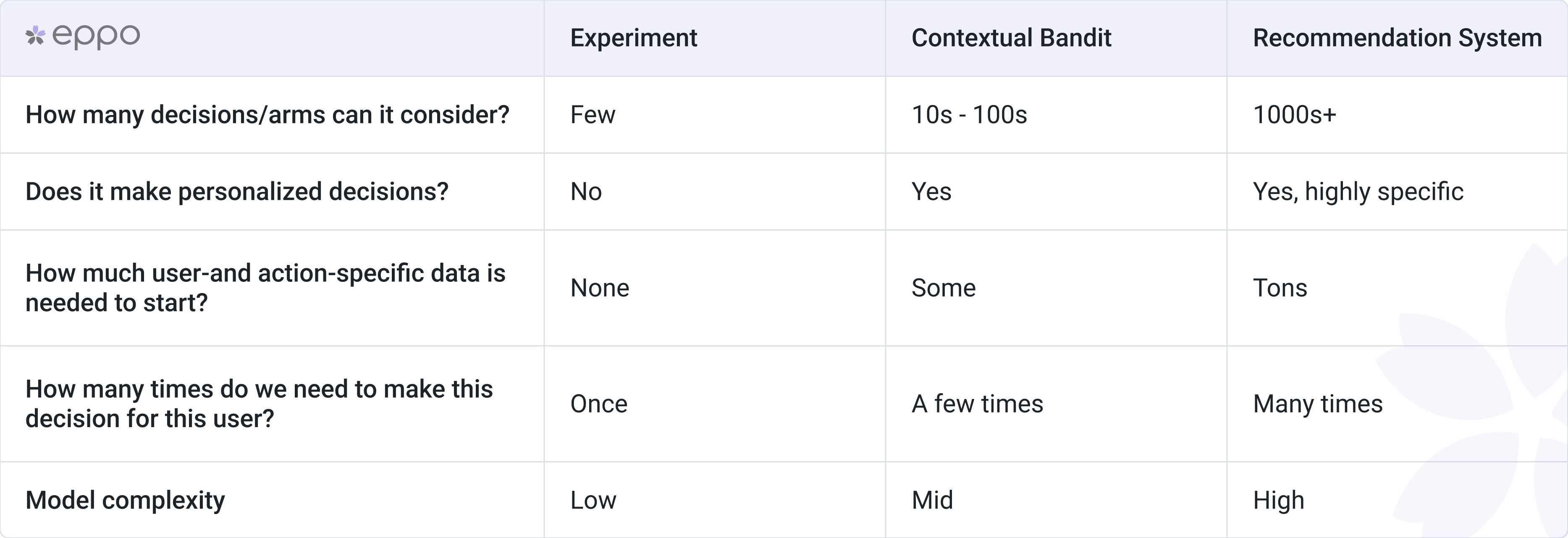Click the eppo brand wordmark
Screen dimensions: 1568x538
96,37
